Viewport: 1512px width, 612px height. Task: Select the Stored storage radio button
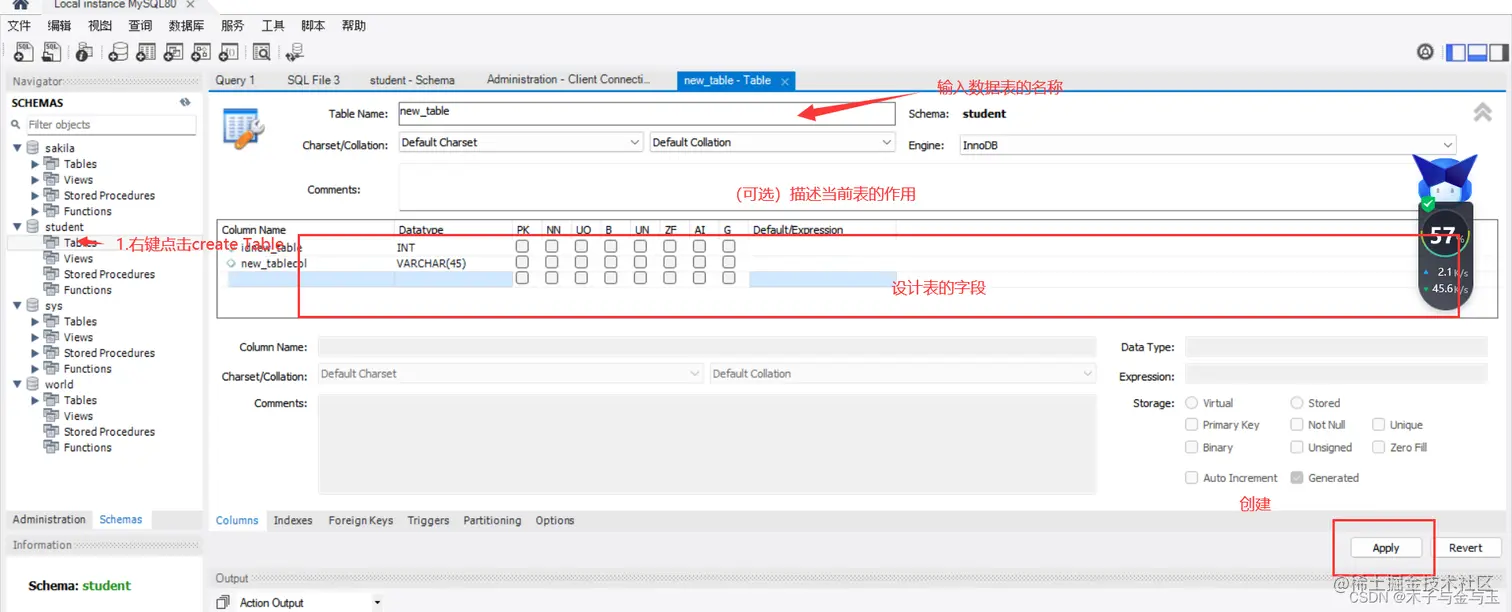pyautogui.click(x=1297, y=403)
